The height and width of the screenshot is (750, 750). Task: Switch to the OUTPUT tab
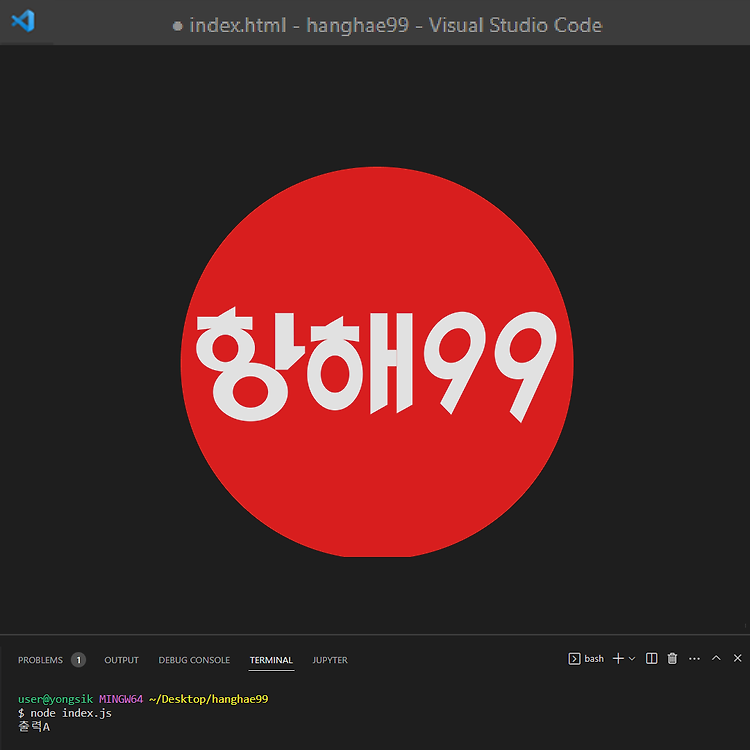pyautogui.click(x=121, y=660)
